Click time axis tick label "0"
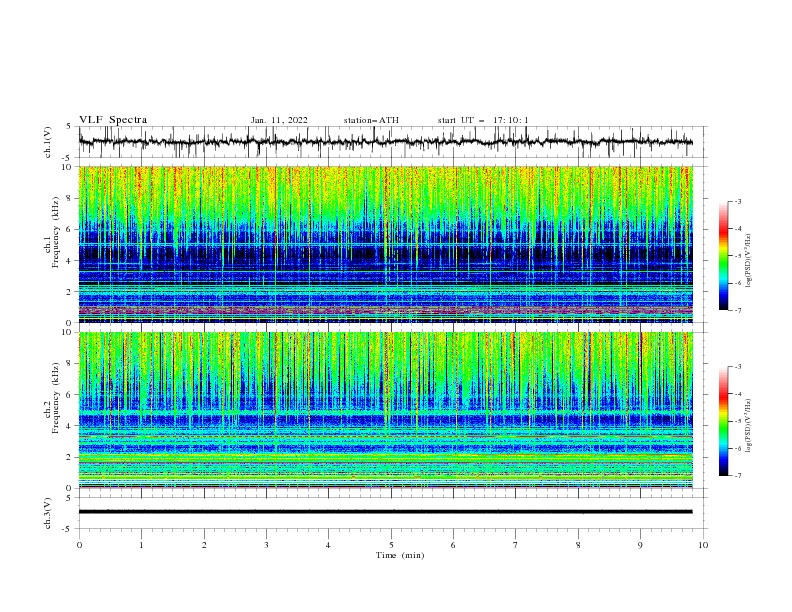The height and width of the screenshot is (612, 792). (x=79, y=545)
